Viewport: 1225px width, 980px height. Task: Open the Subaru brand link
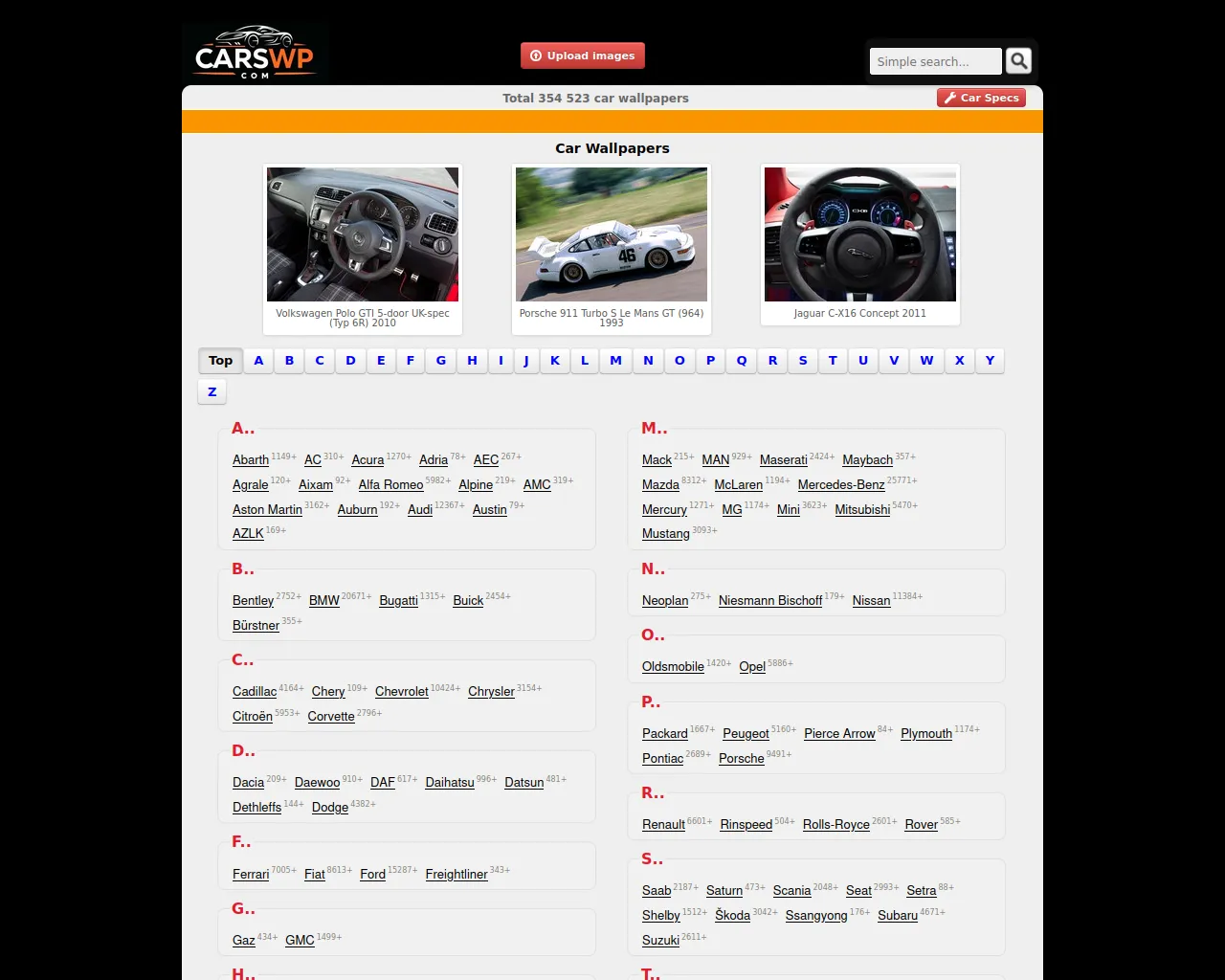898,916
